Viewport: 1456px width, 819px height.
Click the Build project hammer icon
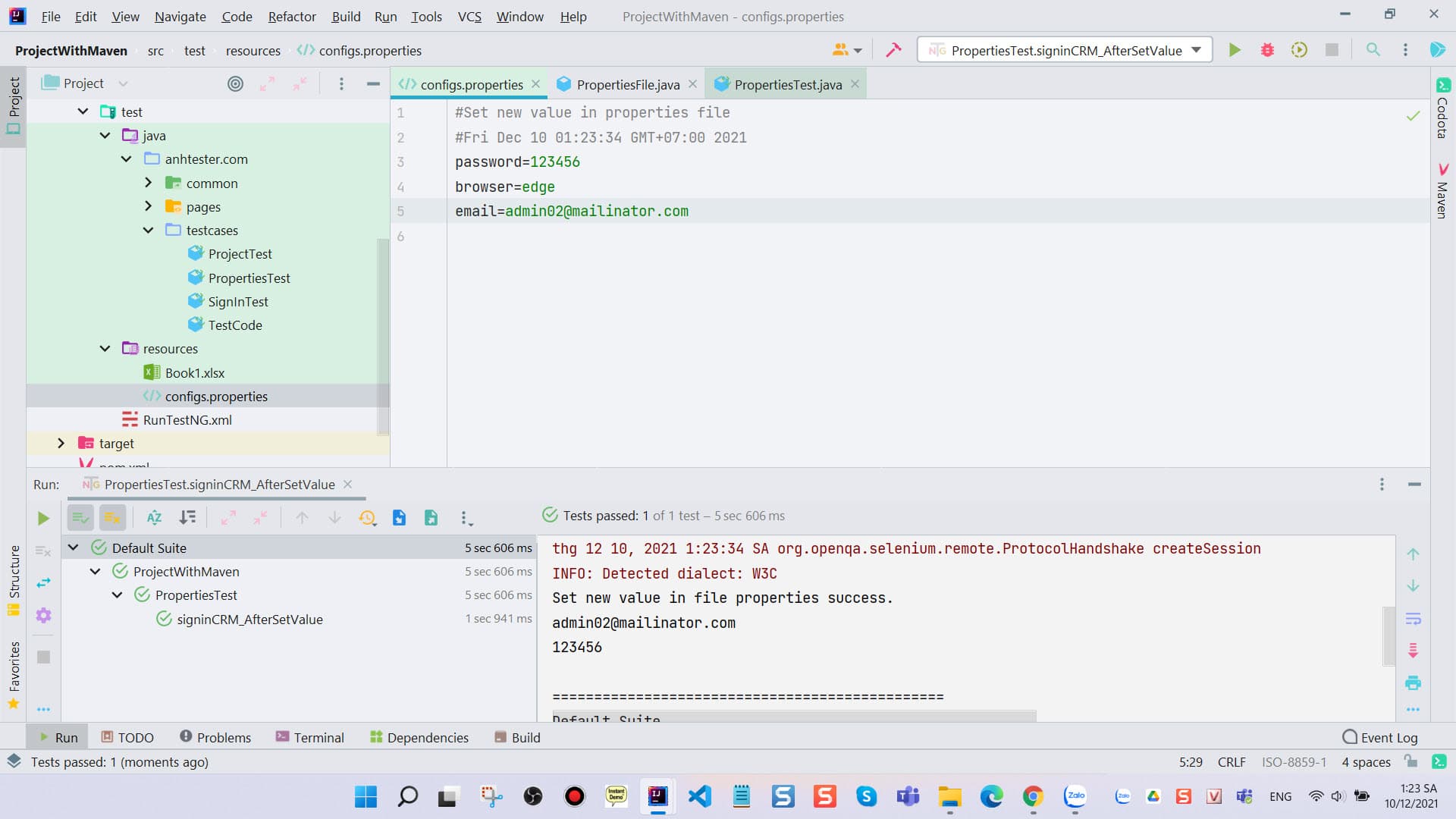tap(893, 50)
